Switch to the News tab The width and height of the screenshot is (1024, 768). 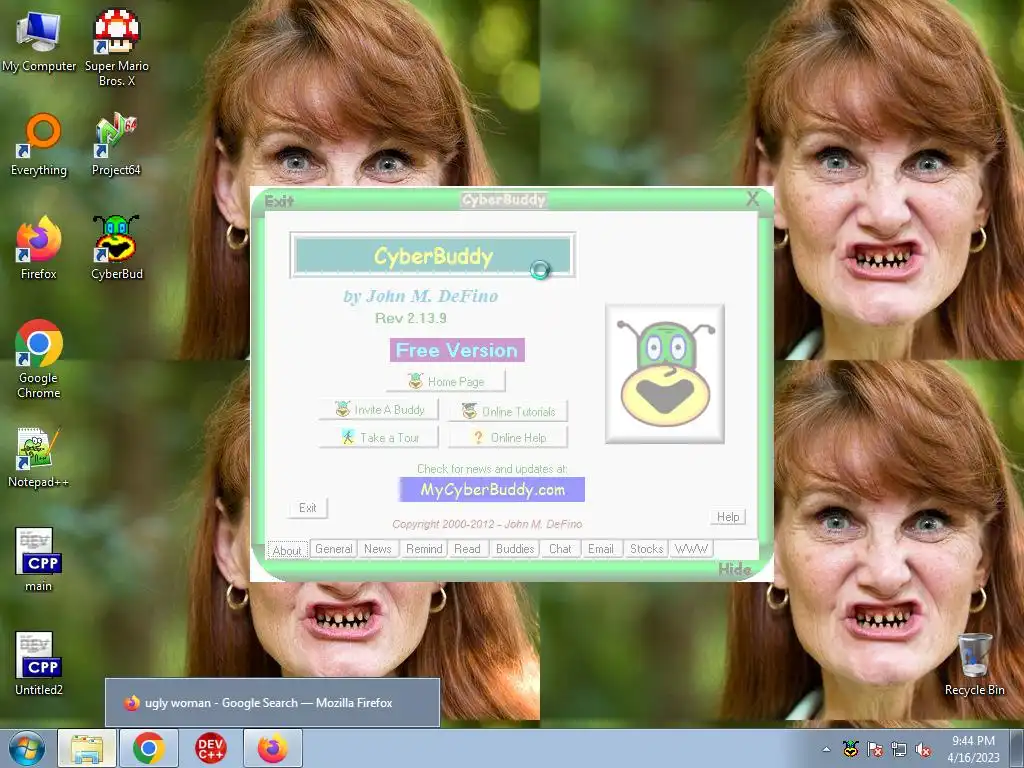[377, 549]
